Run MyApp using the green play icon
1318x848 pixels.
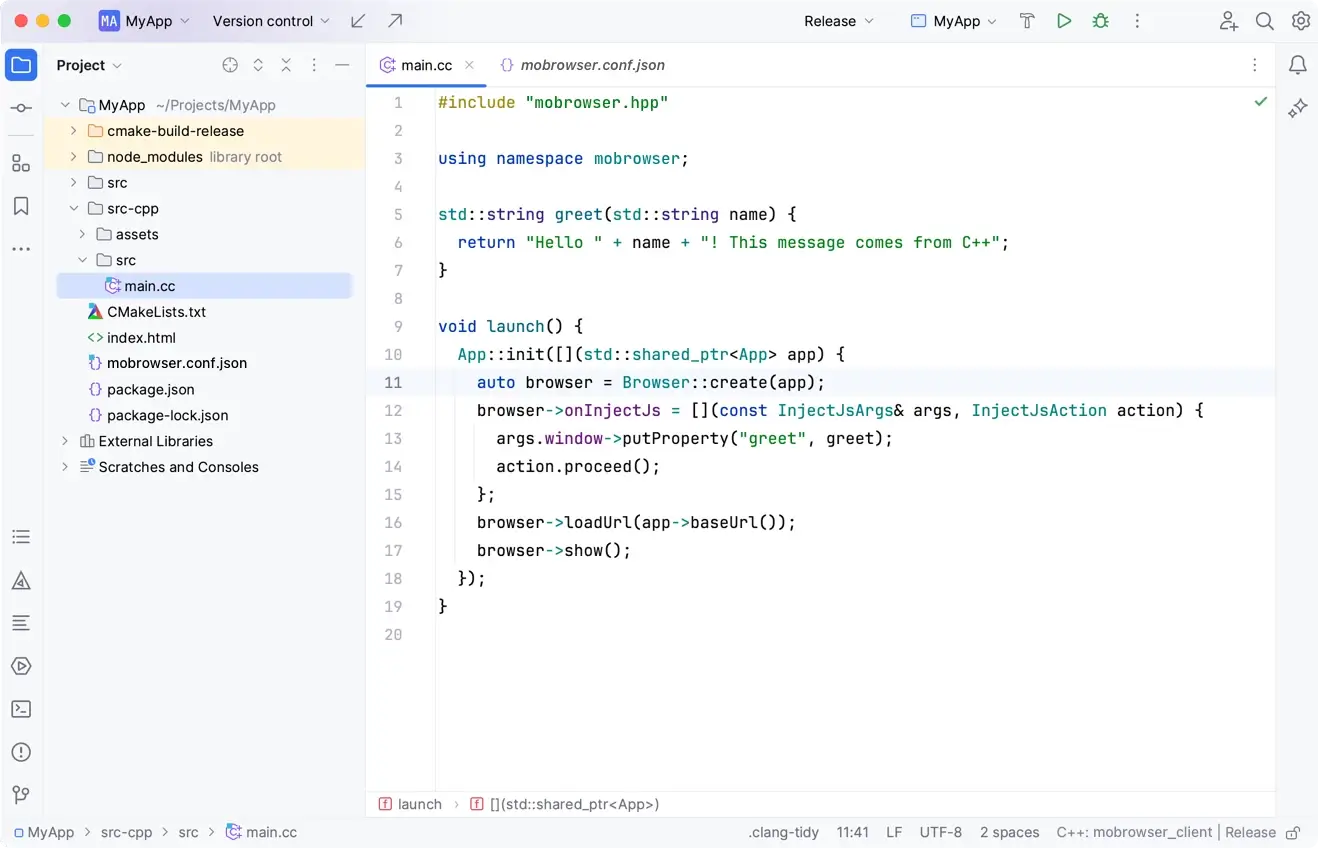1064,20
